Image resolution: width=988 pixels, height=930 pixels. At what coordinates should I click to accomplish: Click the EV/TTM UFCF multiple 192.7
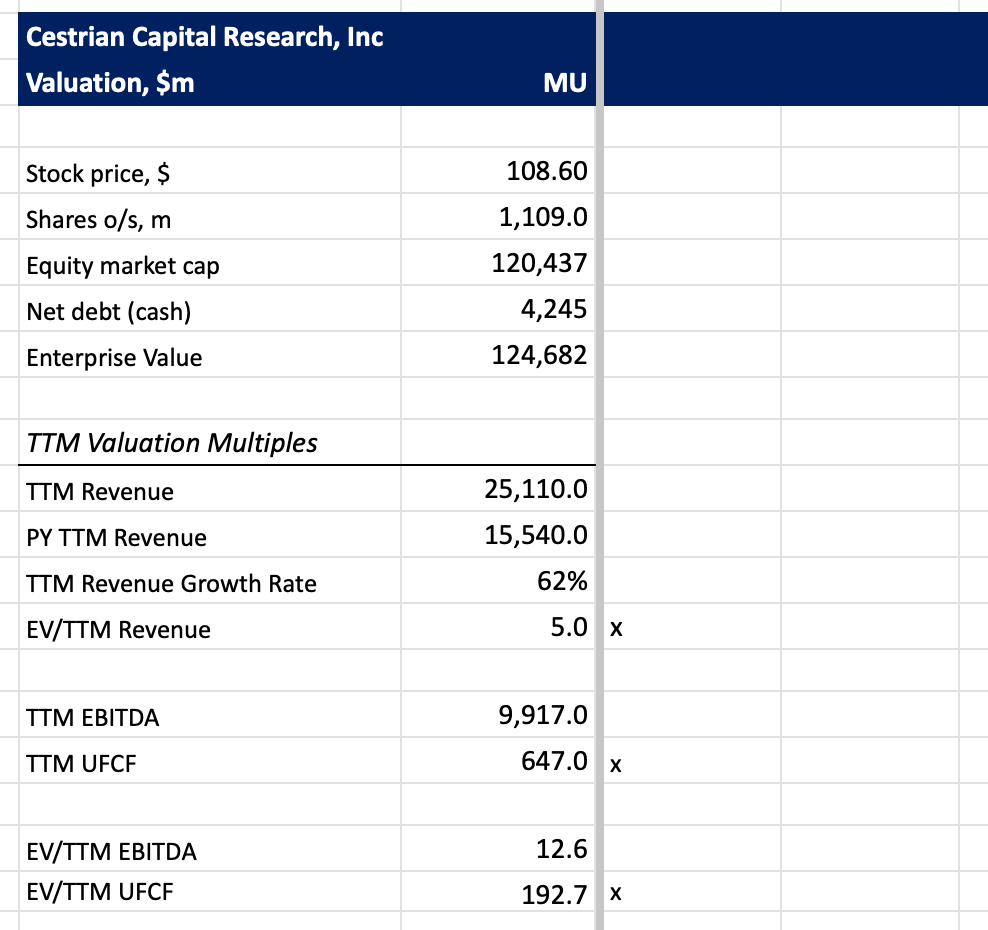(554, 893)
